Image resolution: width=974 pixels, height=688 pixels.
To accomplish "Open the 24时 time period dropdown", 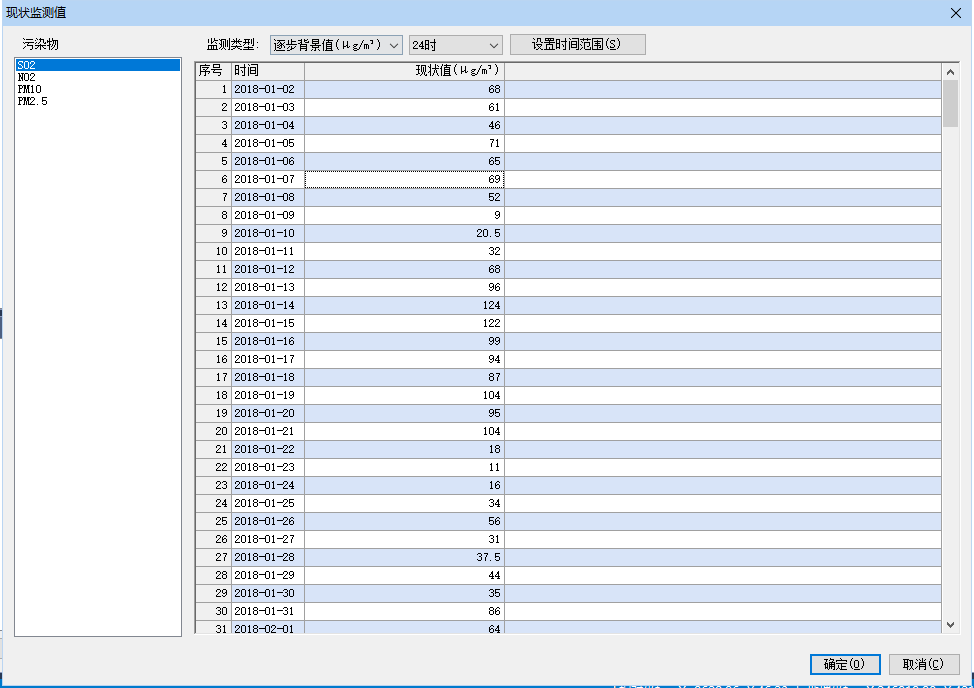I will (x=455, y=45).
